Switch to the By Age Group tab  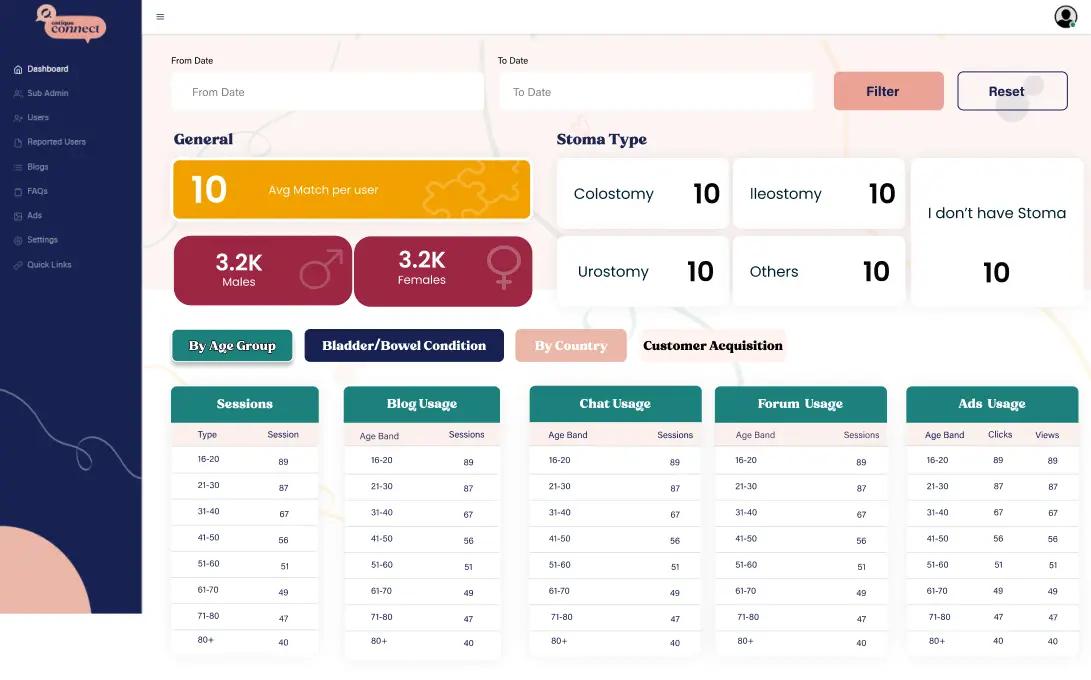click(232, 346)
